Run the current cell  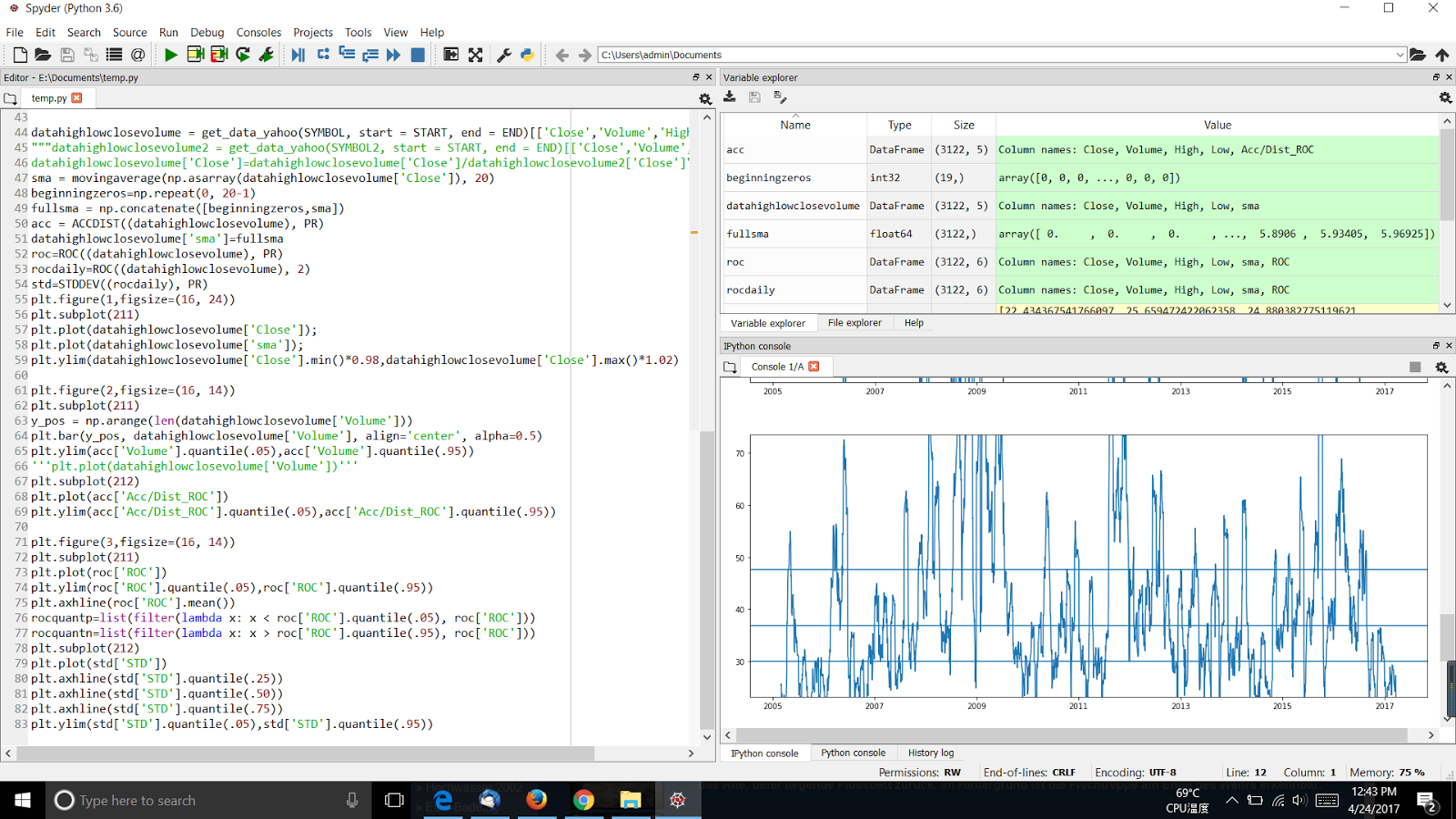click(195, 56)
